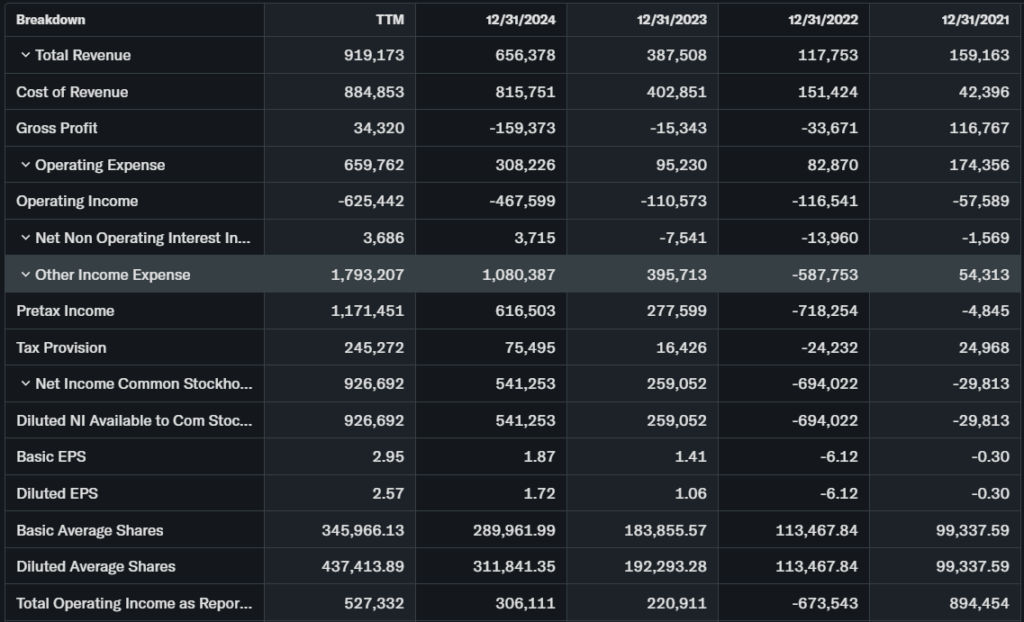
Task: Expand the Operating Expense row chevron
Action: click(x=25, y=165)
